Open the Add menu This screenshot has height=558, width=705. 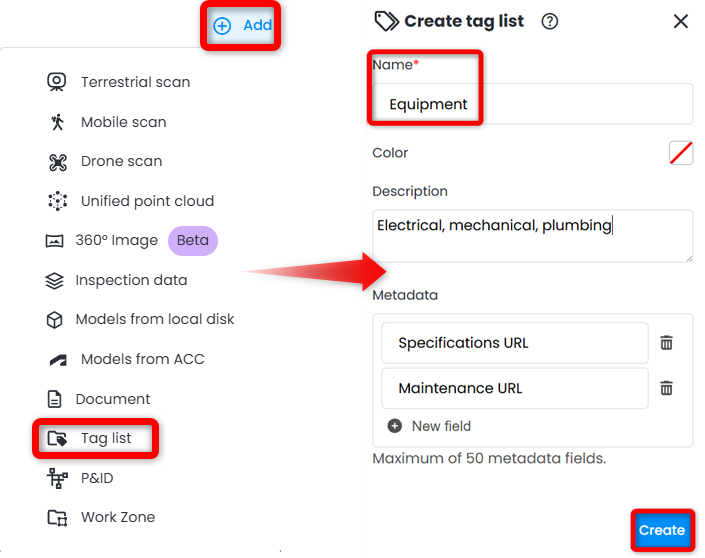tap(243, 25)
